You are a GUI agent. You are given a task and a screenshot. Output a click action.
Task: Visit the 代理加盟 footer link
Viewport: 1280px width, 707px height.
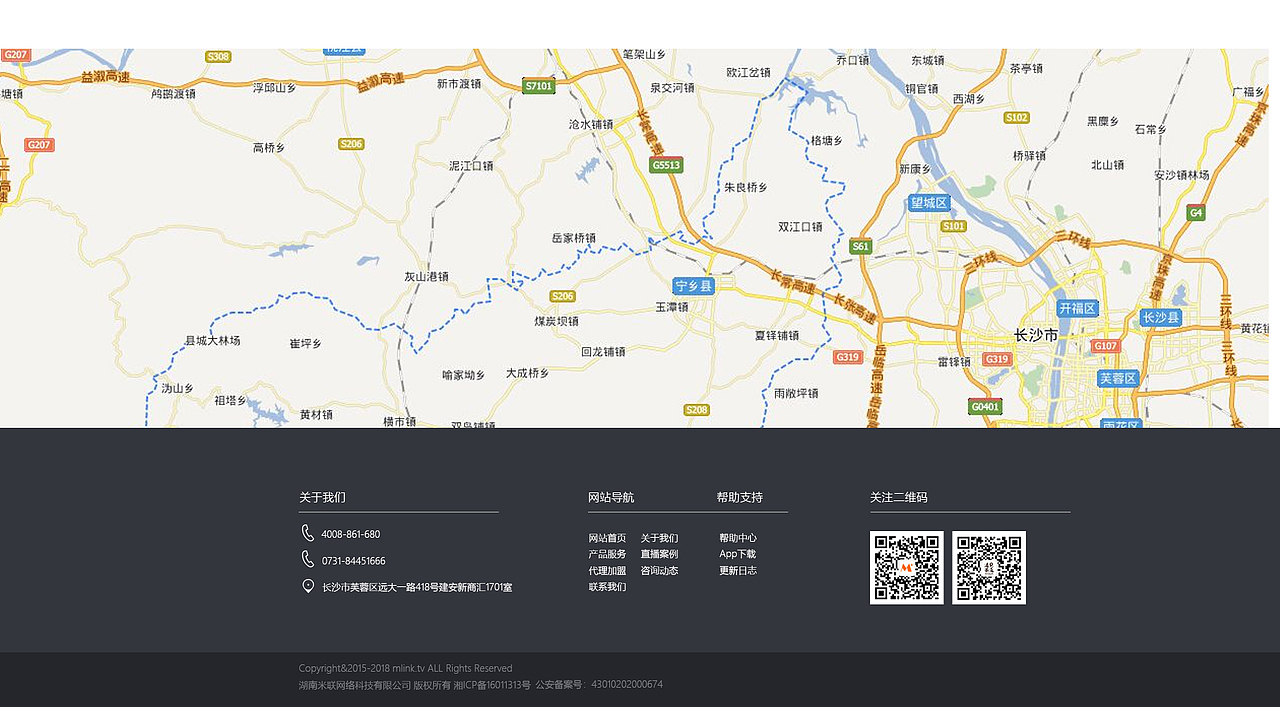coord(607,571)
